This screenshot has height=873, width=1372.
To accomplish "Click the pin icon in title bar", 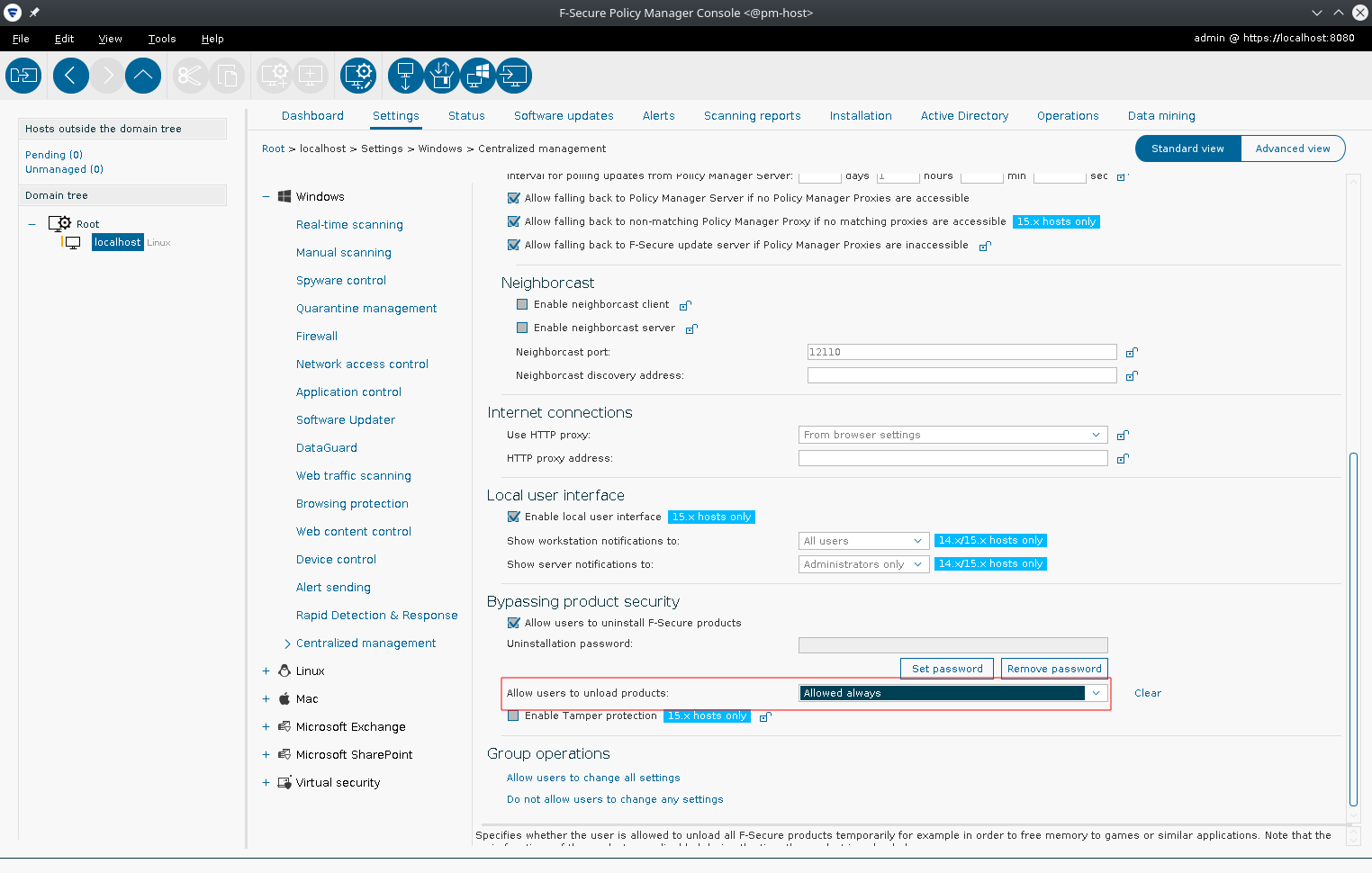I will (34, 13).
